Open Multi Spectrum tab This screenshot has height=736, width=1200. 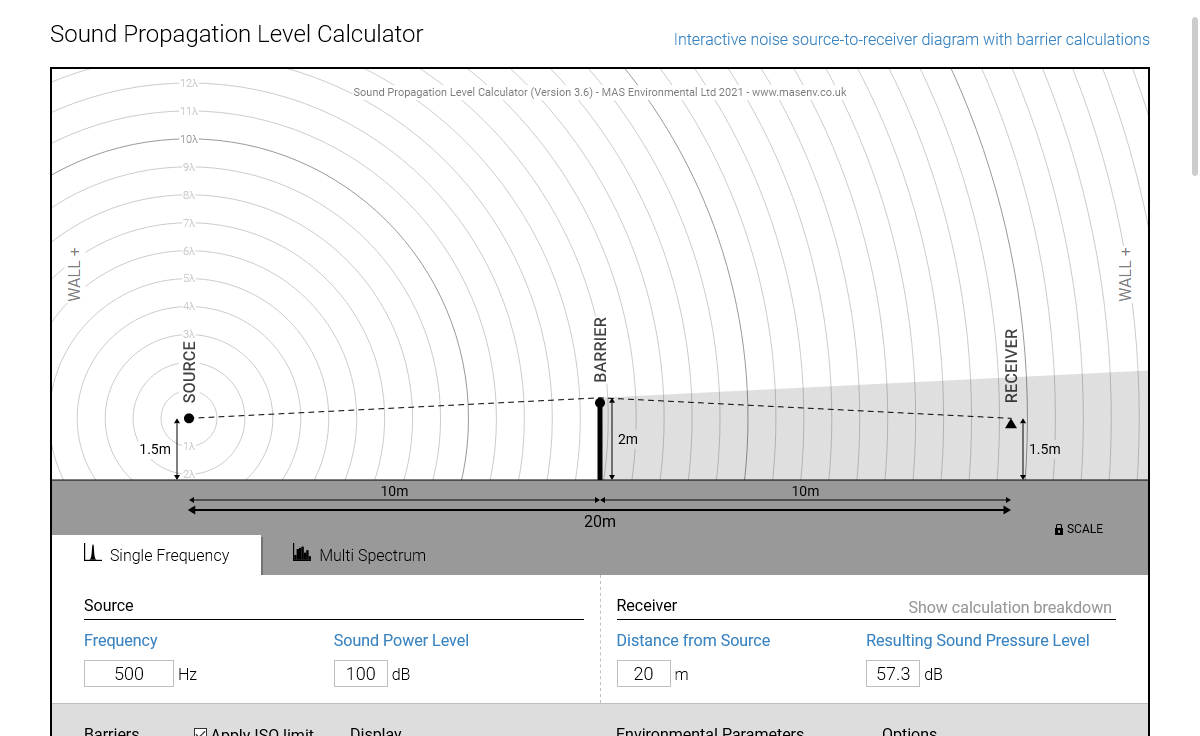[x=359, y=555]
